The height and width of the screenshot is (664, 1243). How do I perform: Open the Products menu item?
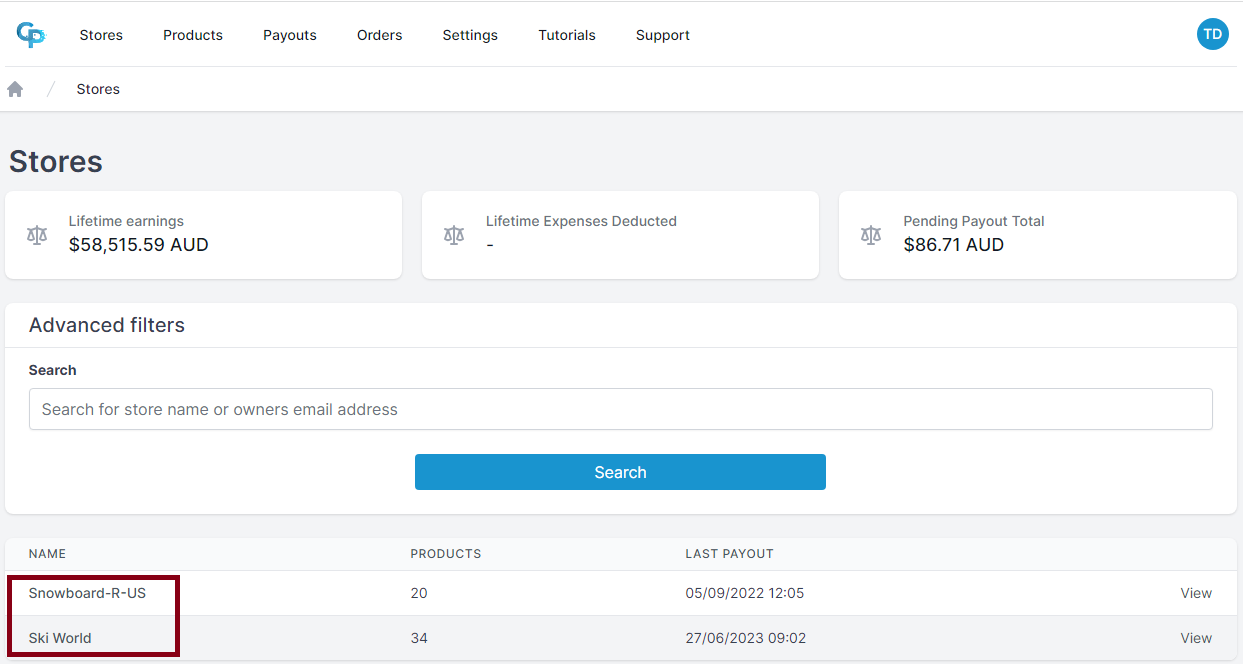pos(193,35)
